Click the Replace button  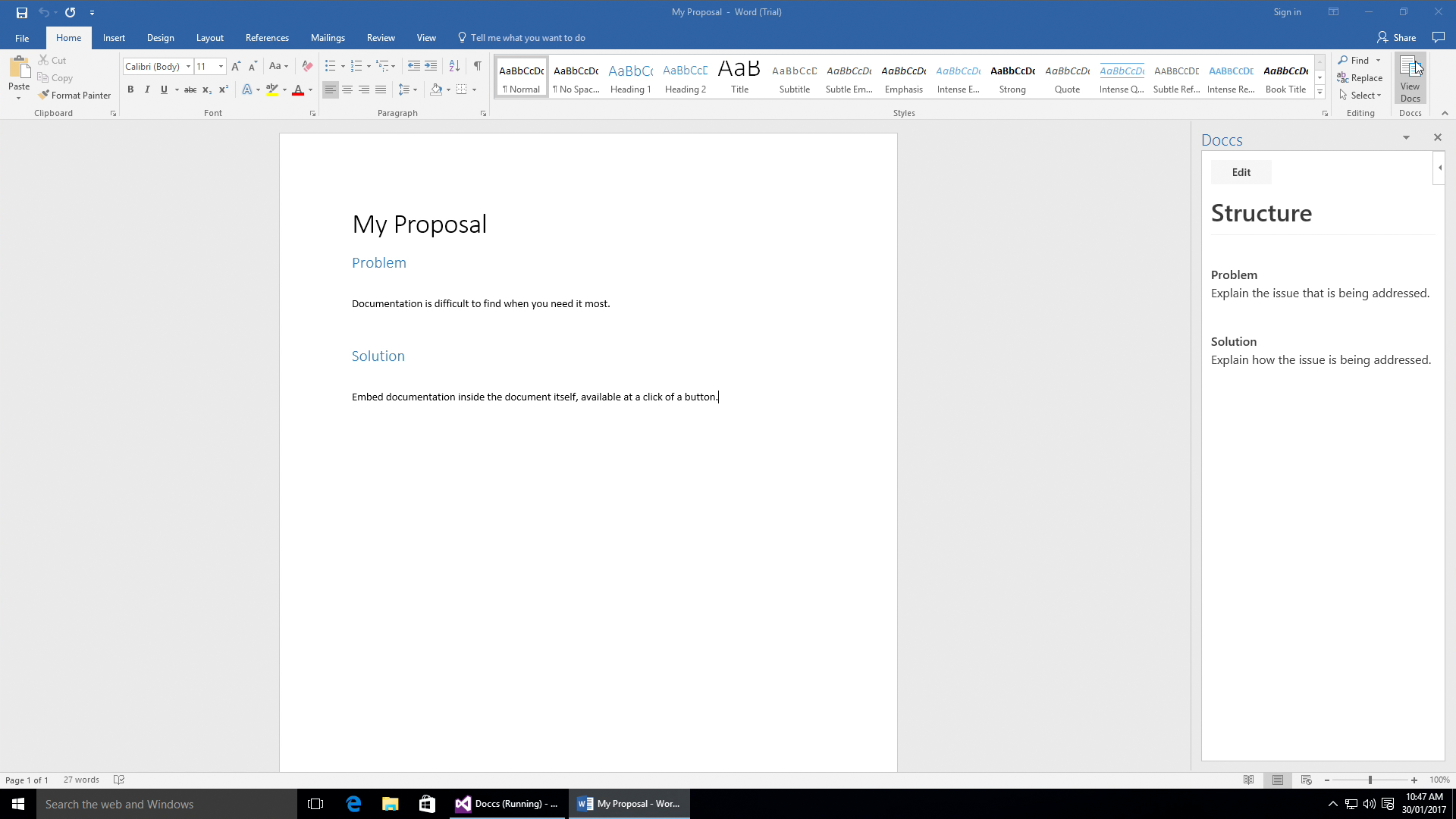point(1360,78)
